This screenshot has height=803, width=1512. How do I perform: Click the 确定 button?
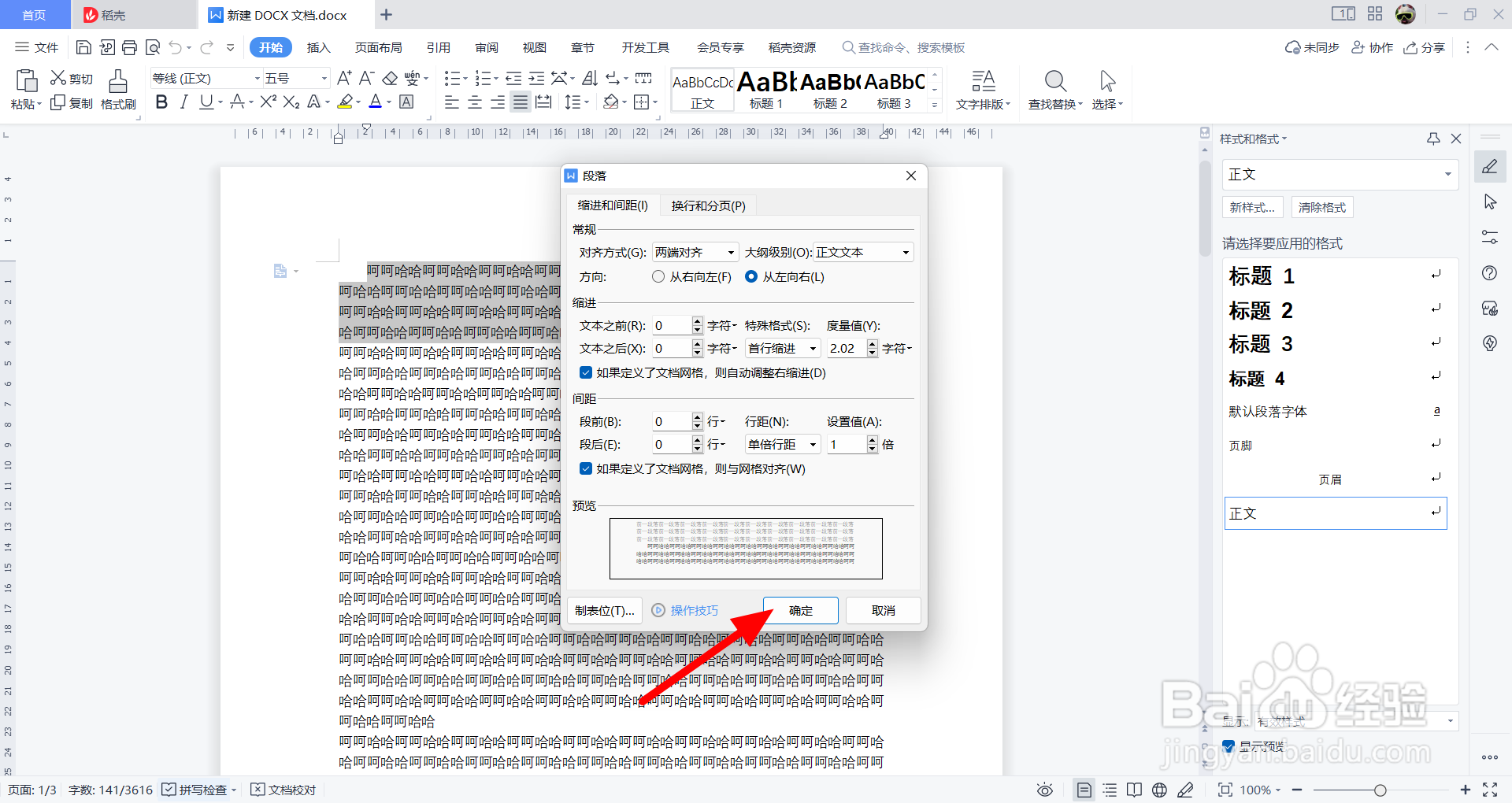coord(801,610)
